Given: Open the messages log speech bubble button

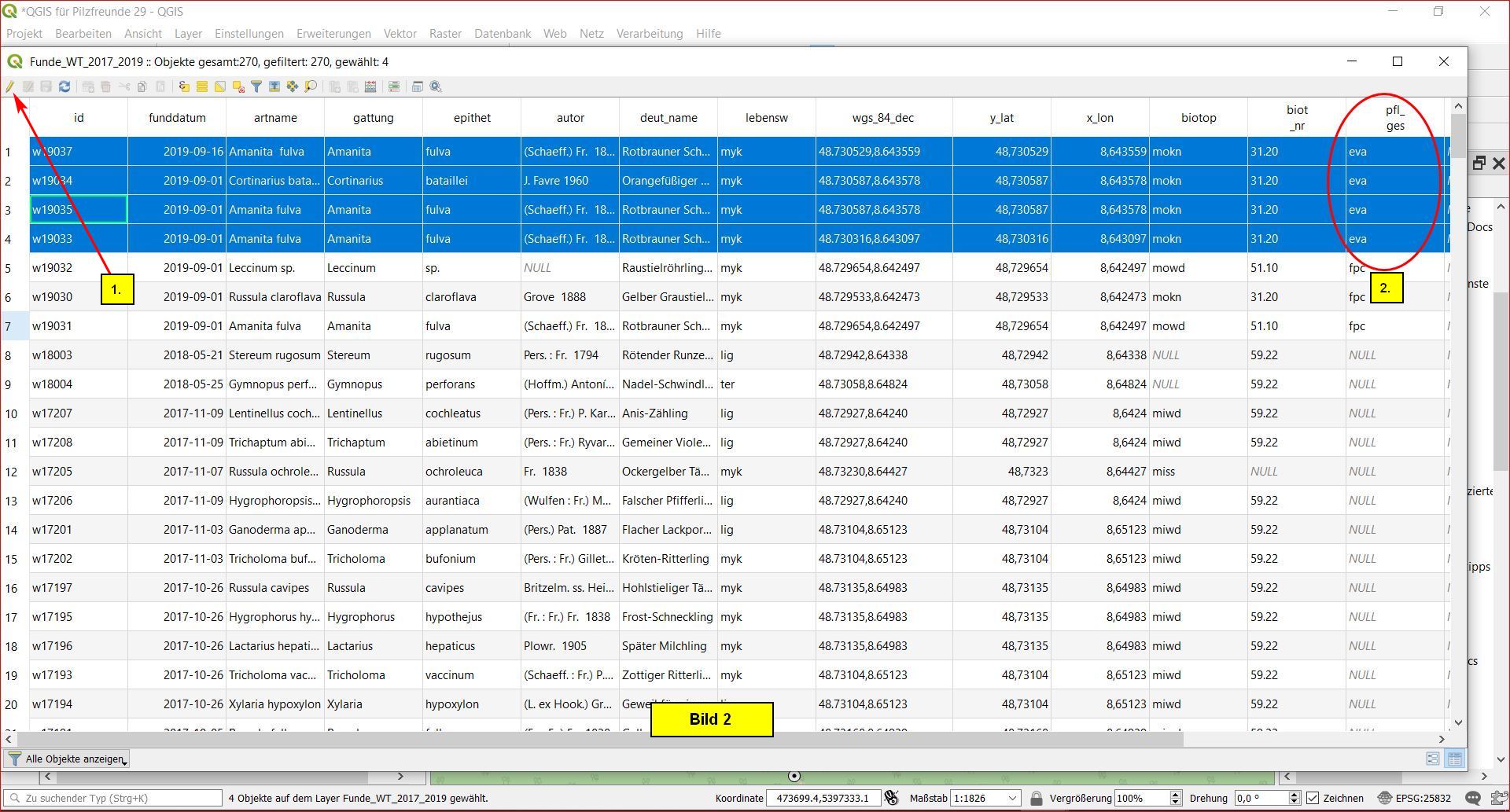Looking at the screenshot, I should pos(1473,798).
